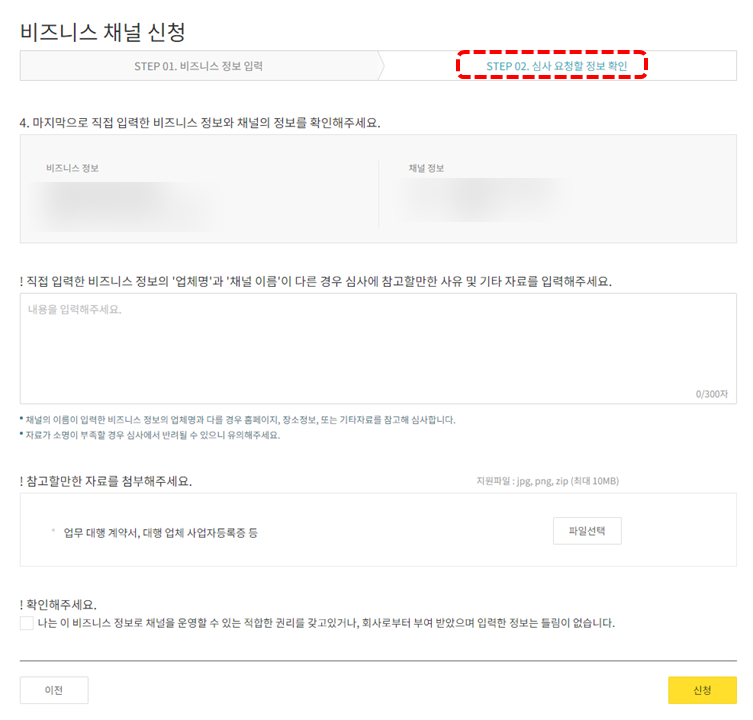Submit the application with yellow 신청 button
The image size is (753, 720).
coord(702,690)
